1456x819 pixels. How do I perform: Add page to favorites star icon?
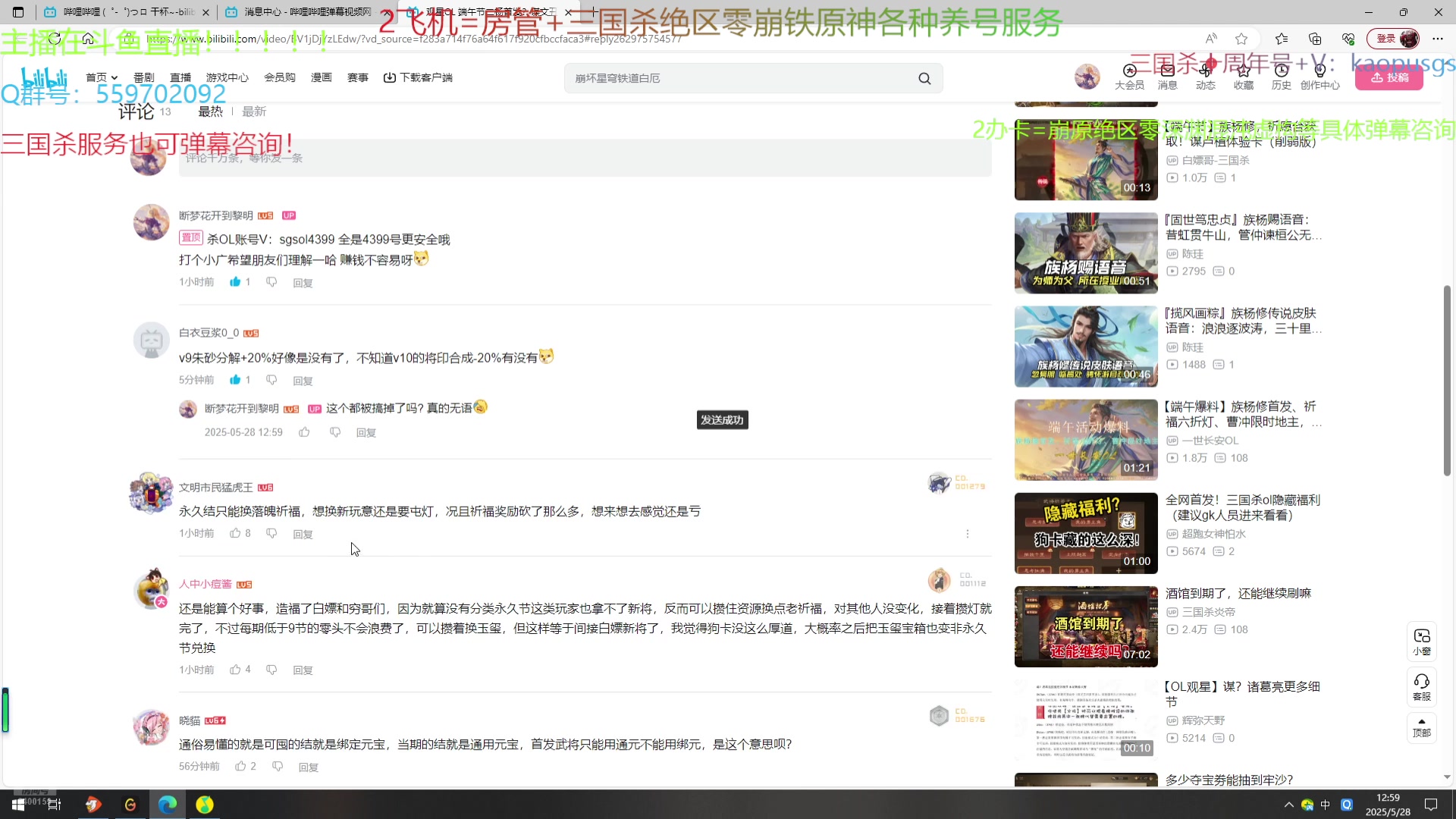point(1241,39)
